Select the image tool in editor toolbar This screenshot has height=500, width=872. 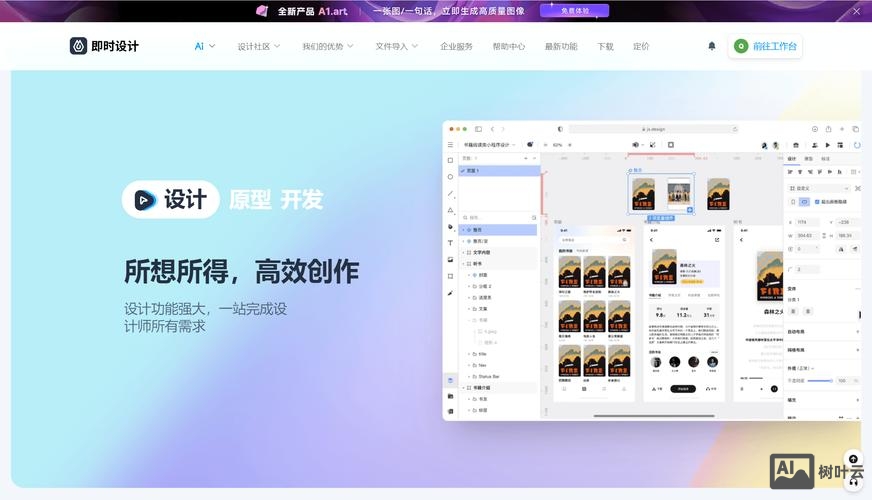[x=450, y=260]
